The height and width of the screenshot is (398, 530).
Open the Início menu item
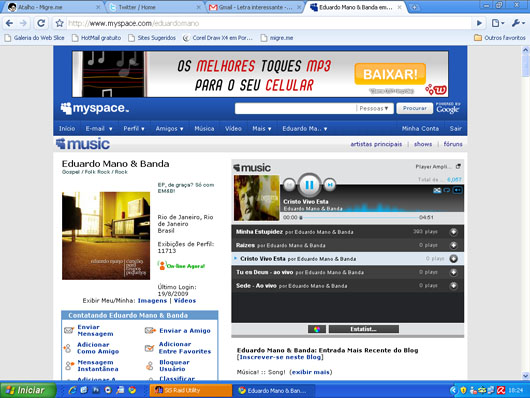coord(67,128)
